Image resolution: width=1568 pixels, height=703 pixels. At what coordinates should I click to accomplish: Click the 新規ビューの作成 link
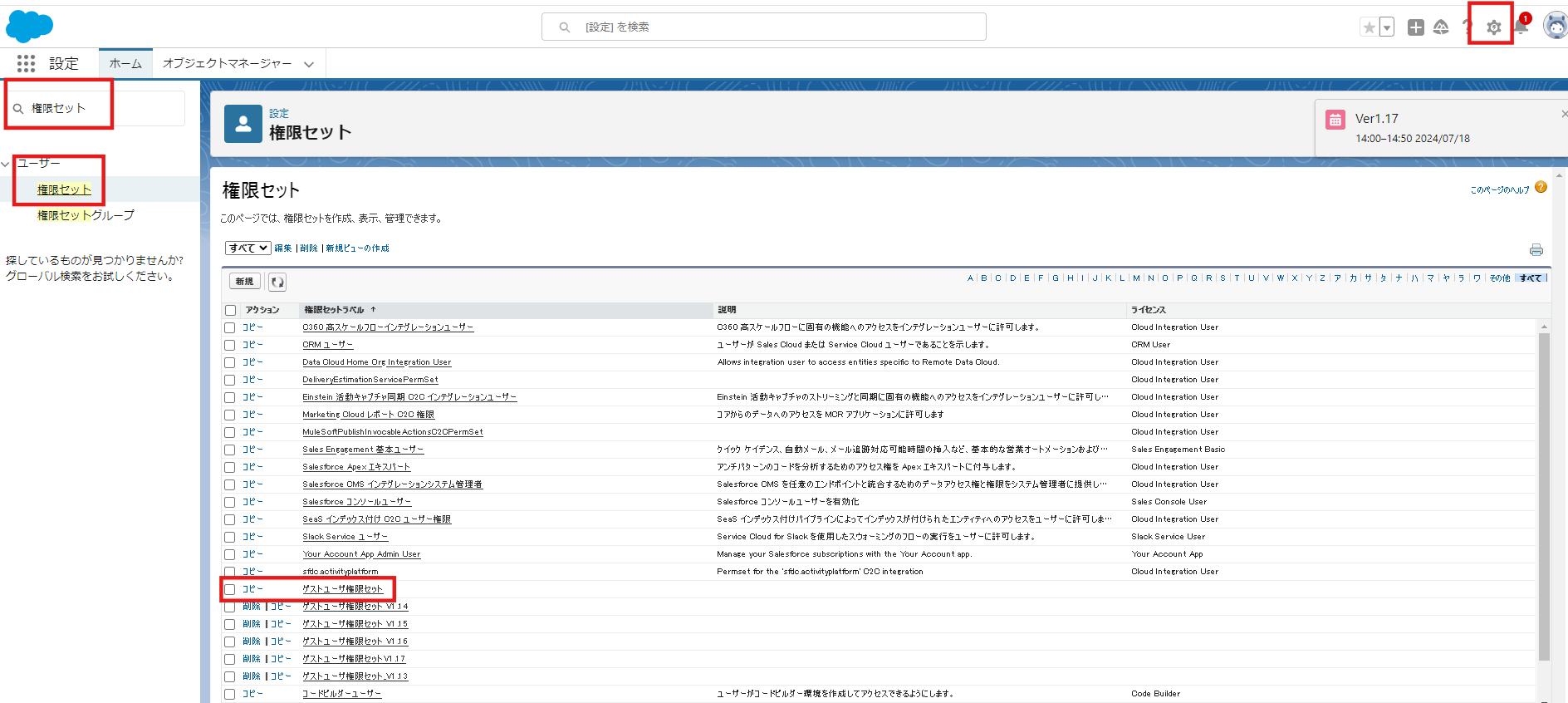pos(357,248)
